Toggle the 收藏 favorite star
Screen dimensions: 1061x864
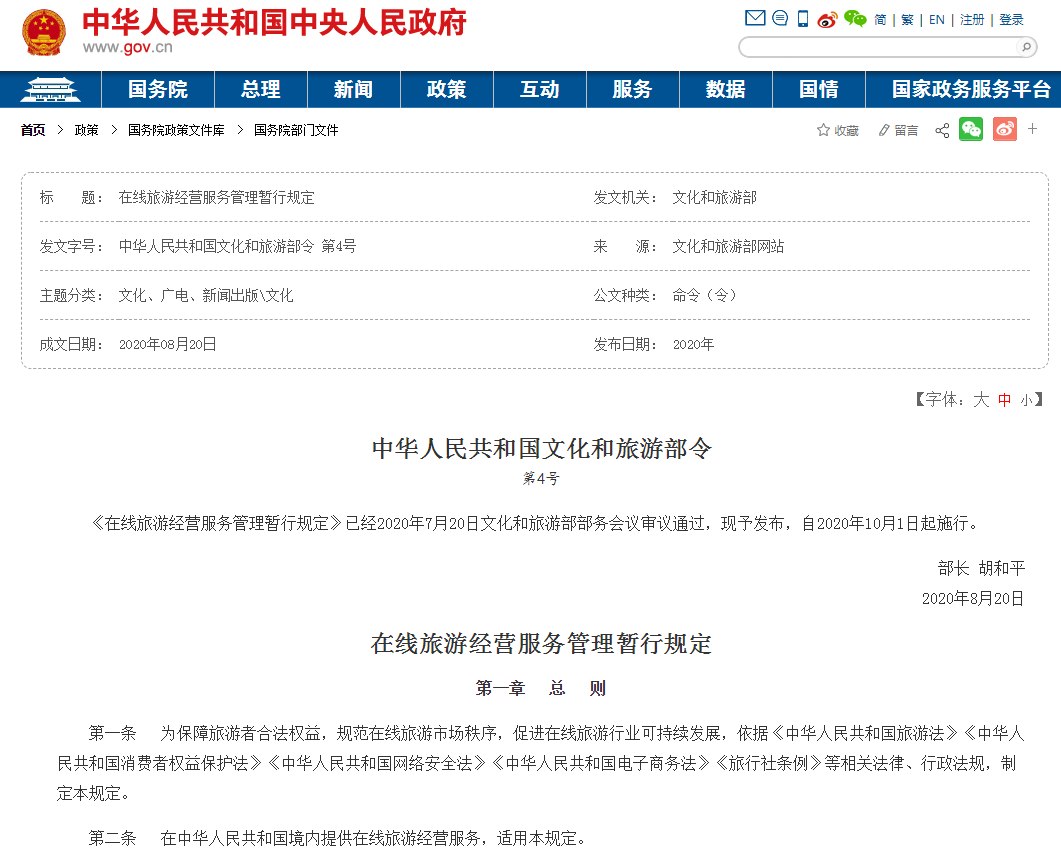pos(823,129)
